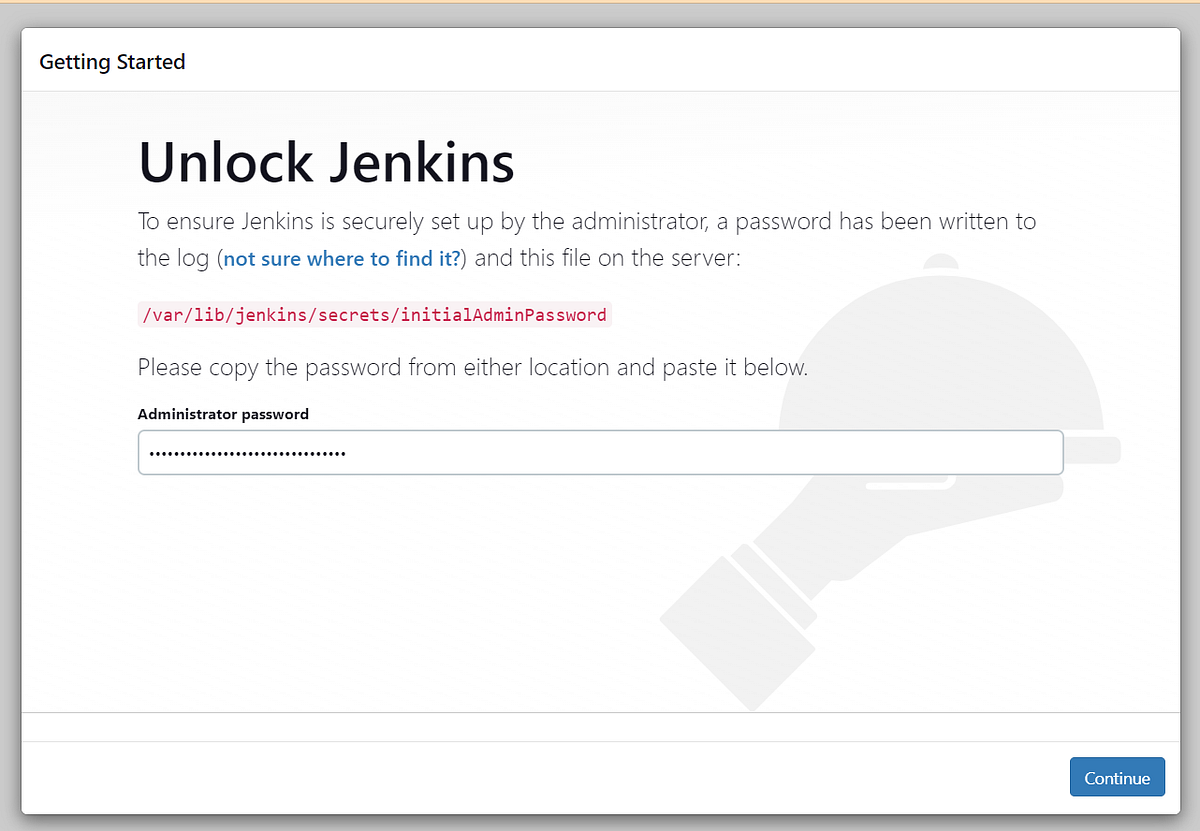This screenshot has height=831, width=1200.
Task: Click the Getting Started header text
Action: 111,61
